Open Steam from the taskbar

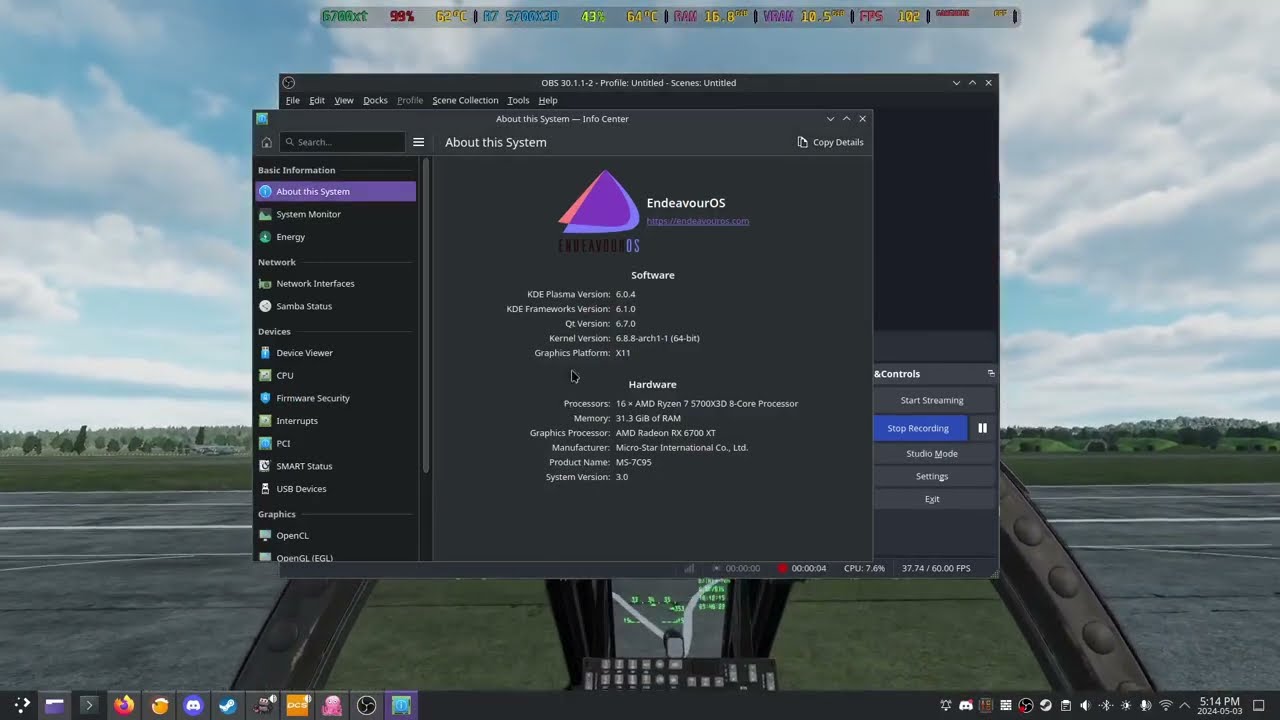tap(228, 705)
